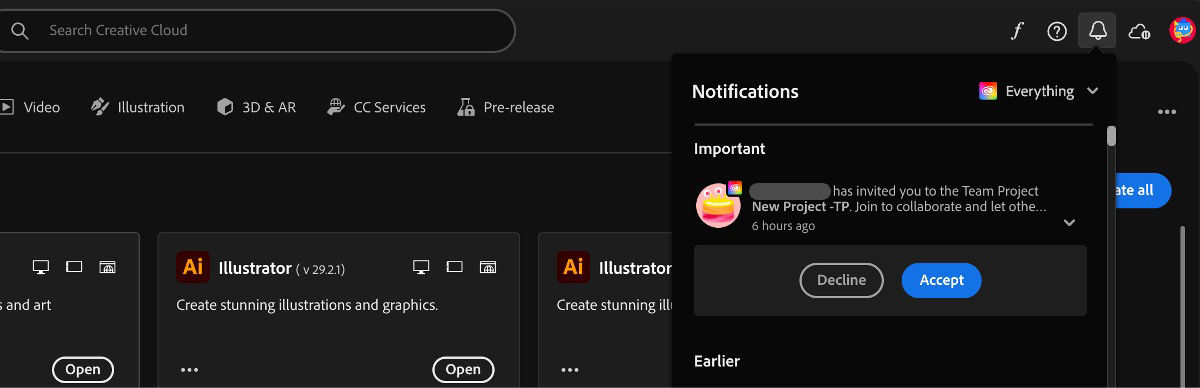Open the Fonts italic f icon

(1017, 31)
